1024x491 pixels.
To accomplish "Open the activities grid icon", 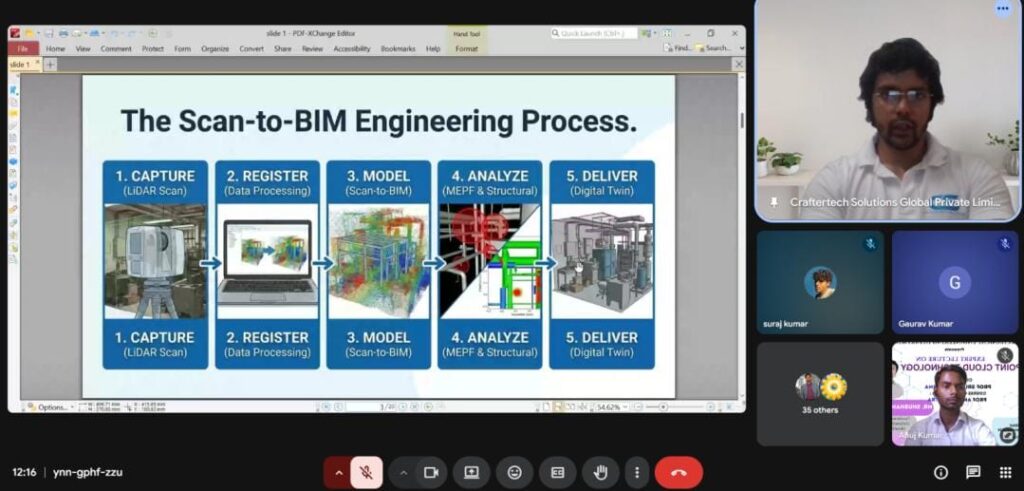I will click(x=1005, y=472).
